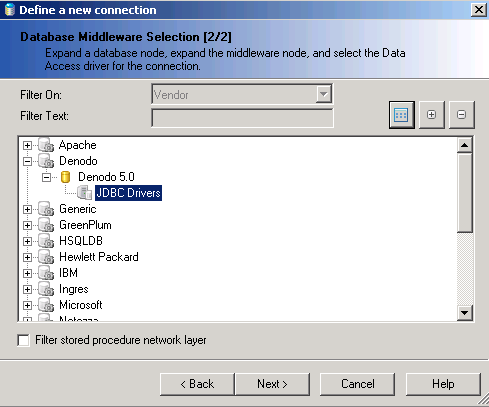The image size is (489, 407).
Task: Click the Apache database vendor icon
Action: coord(46,145)
